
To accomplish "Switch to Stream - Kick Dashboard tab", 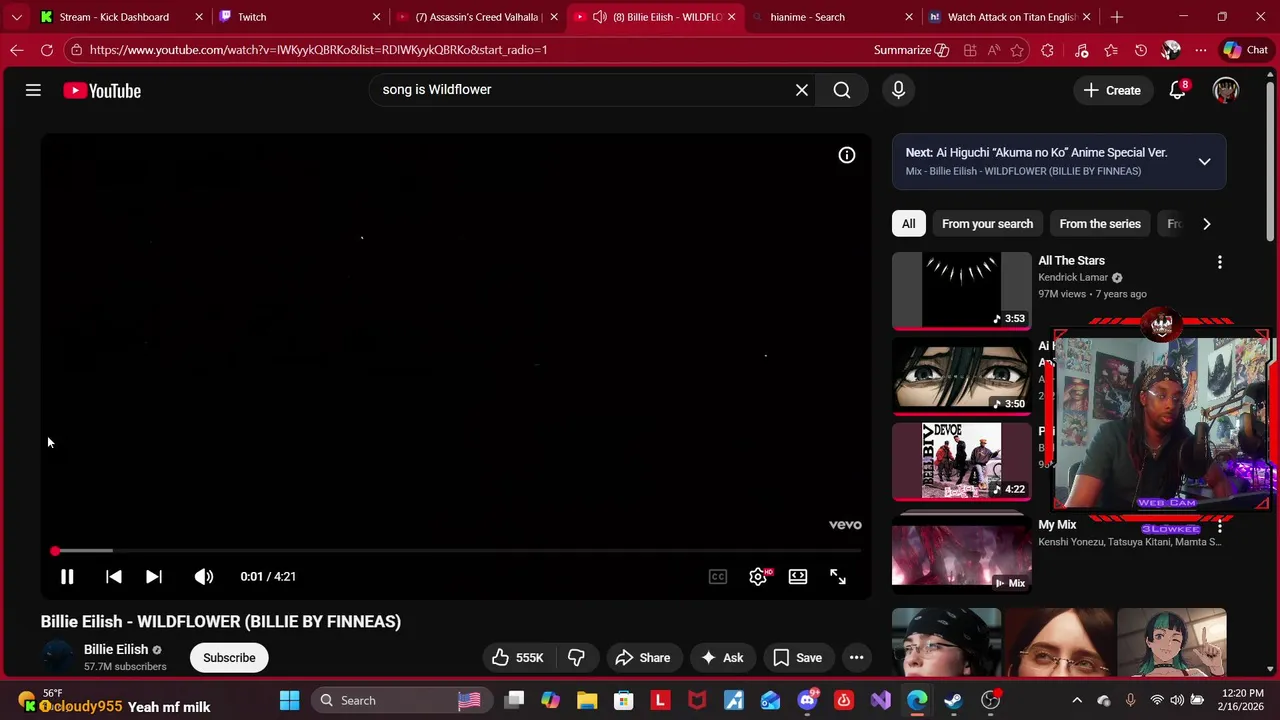I will [120, 17].
